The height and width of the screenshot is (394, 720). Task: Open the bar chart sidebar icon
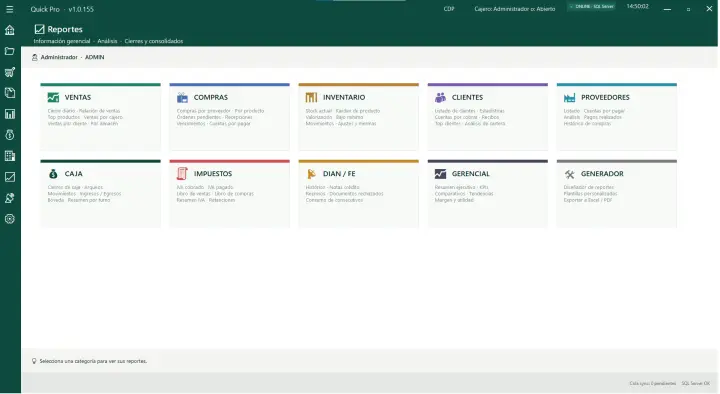(10, 114)
